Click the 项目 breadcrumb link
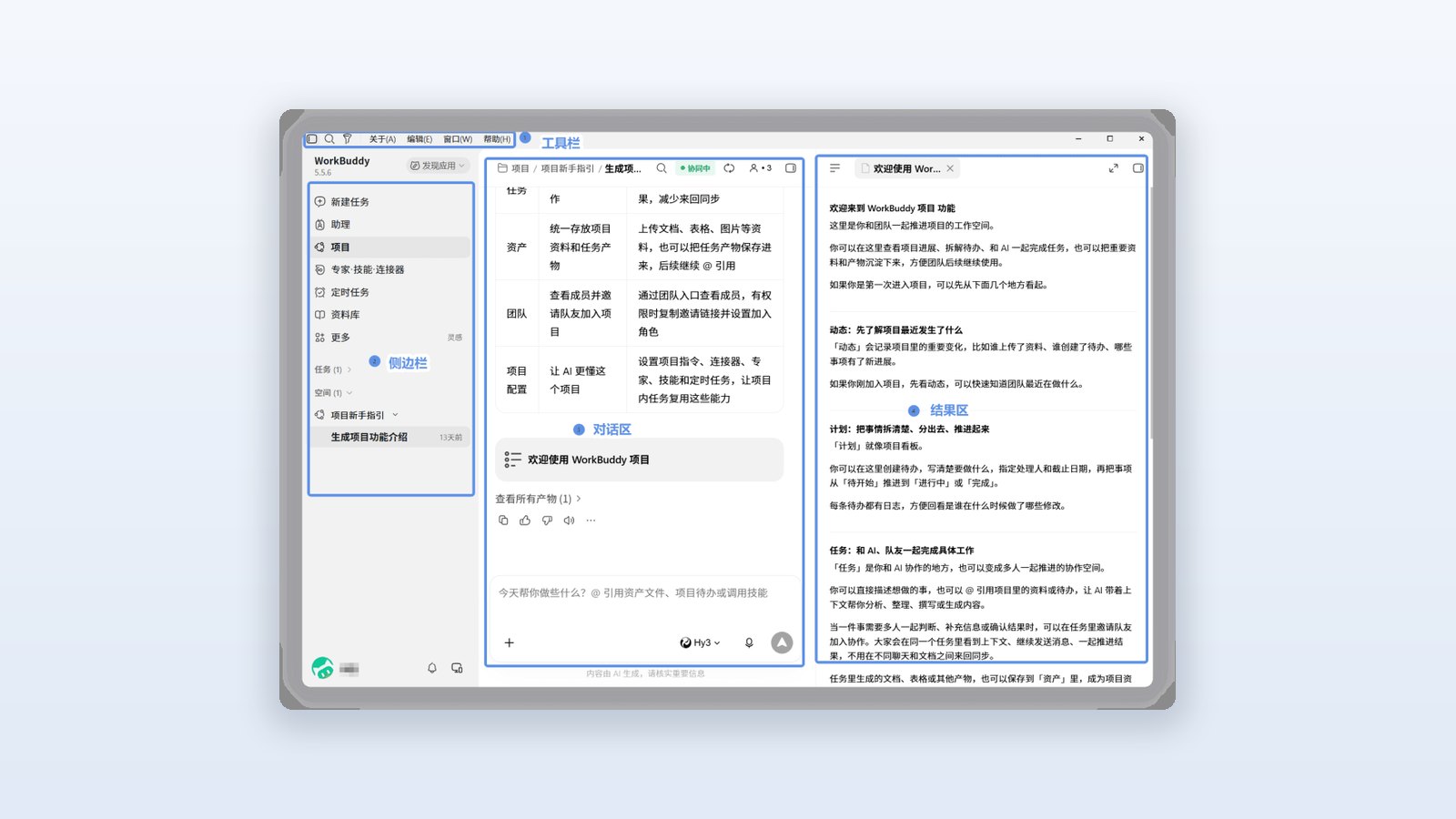The image size is (1456, 819). 520,168
